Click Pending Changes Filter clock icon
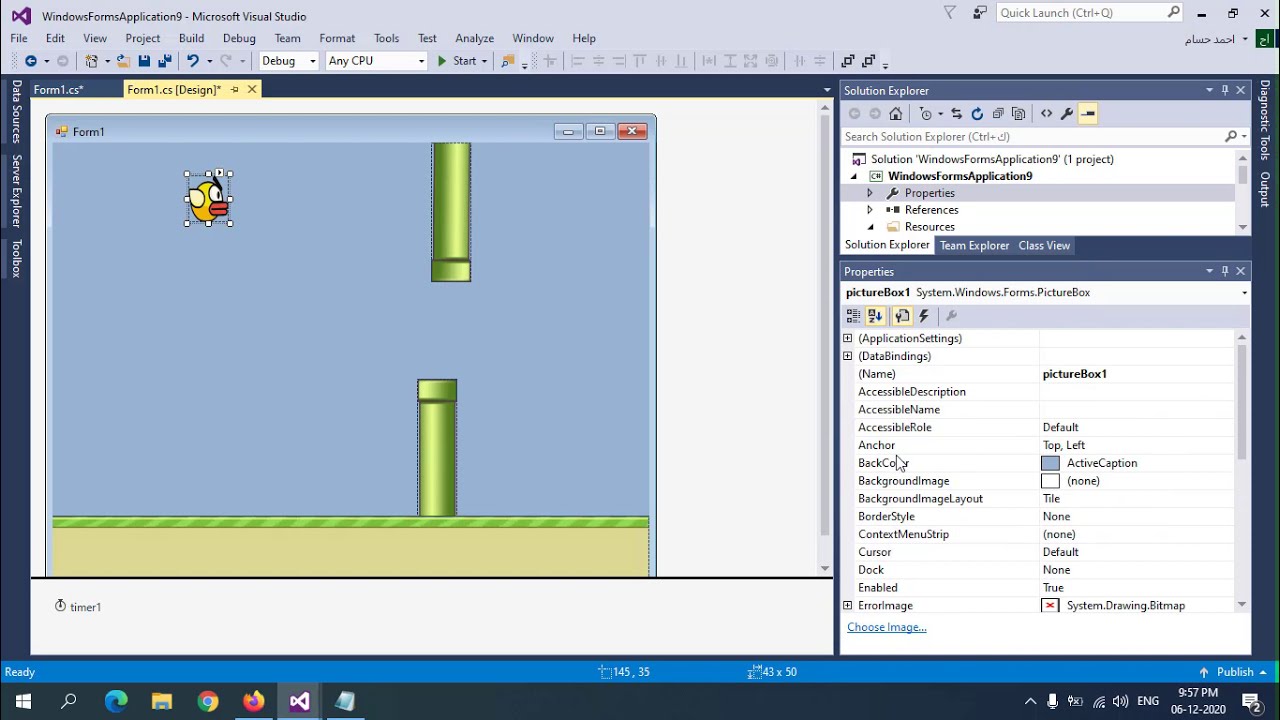 point(926,114)
